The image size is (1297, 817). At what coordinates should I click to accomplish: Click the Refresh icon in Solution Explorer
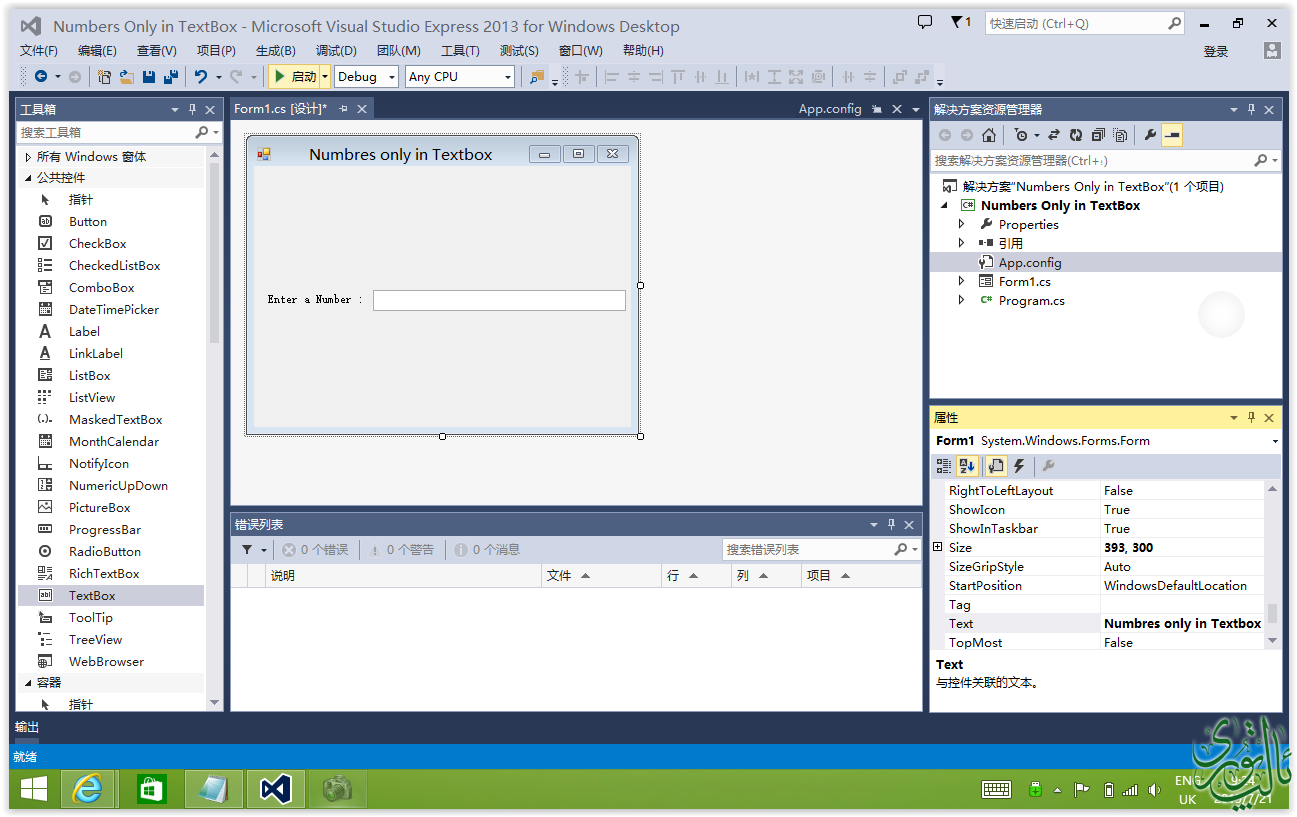click(x=1076, y=135)
